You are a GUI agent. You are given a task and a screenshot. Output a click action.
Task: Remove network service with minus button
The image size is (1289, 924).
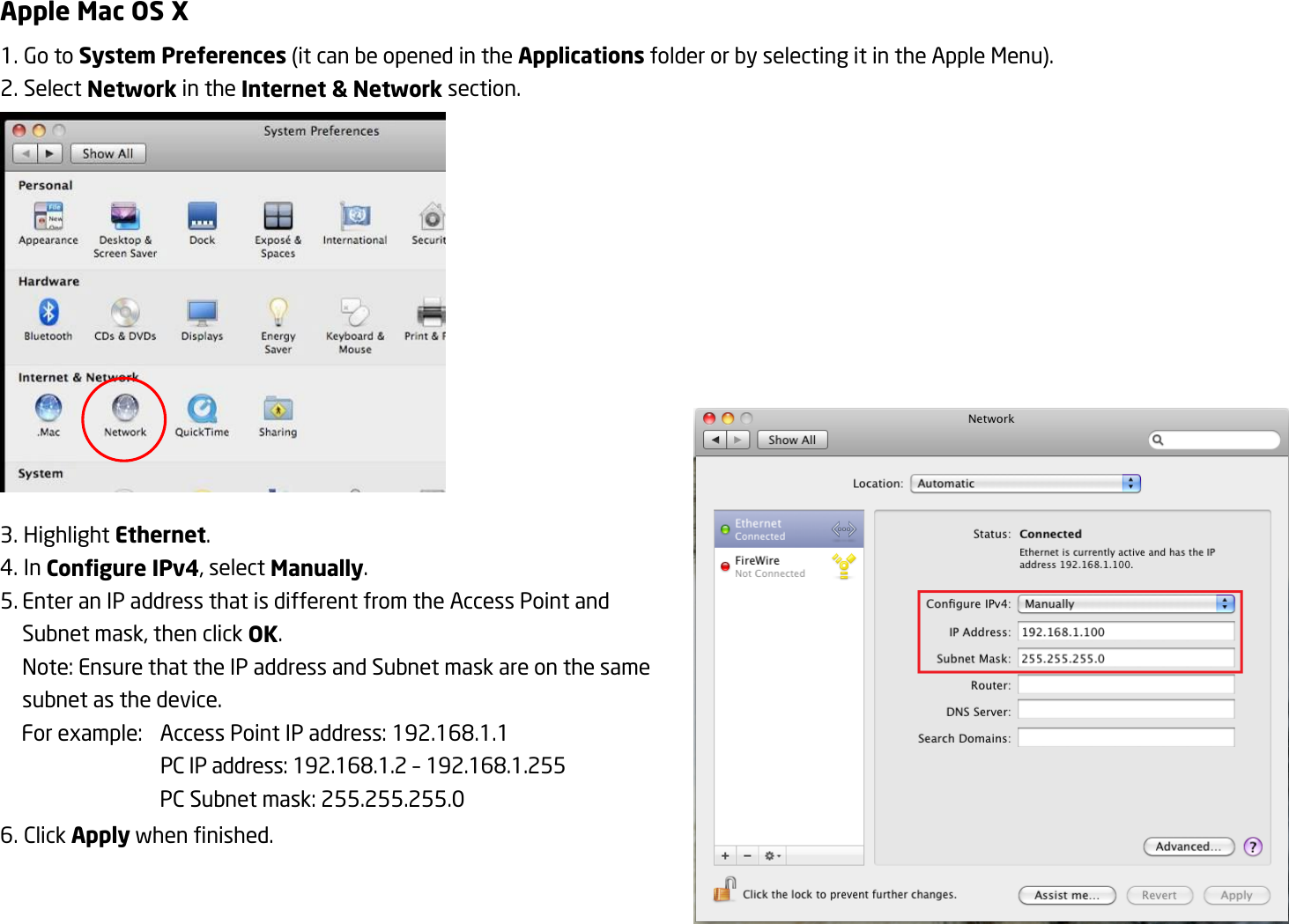pyautogui.click(x=747, y=855)
